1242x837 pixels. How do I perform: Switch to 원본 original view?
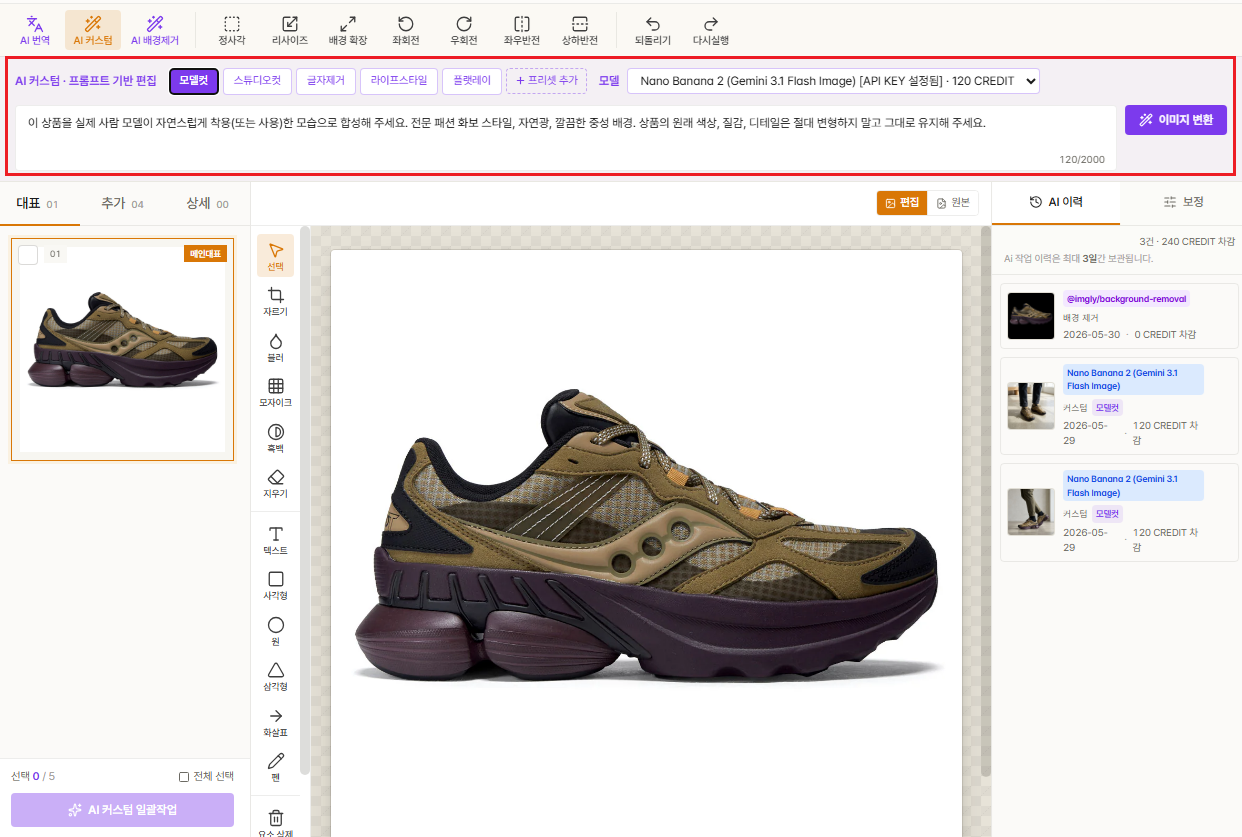(953, 202)
